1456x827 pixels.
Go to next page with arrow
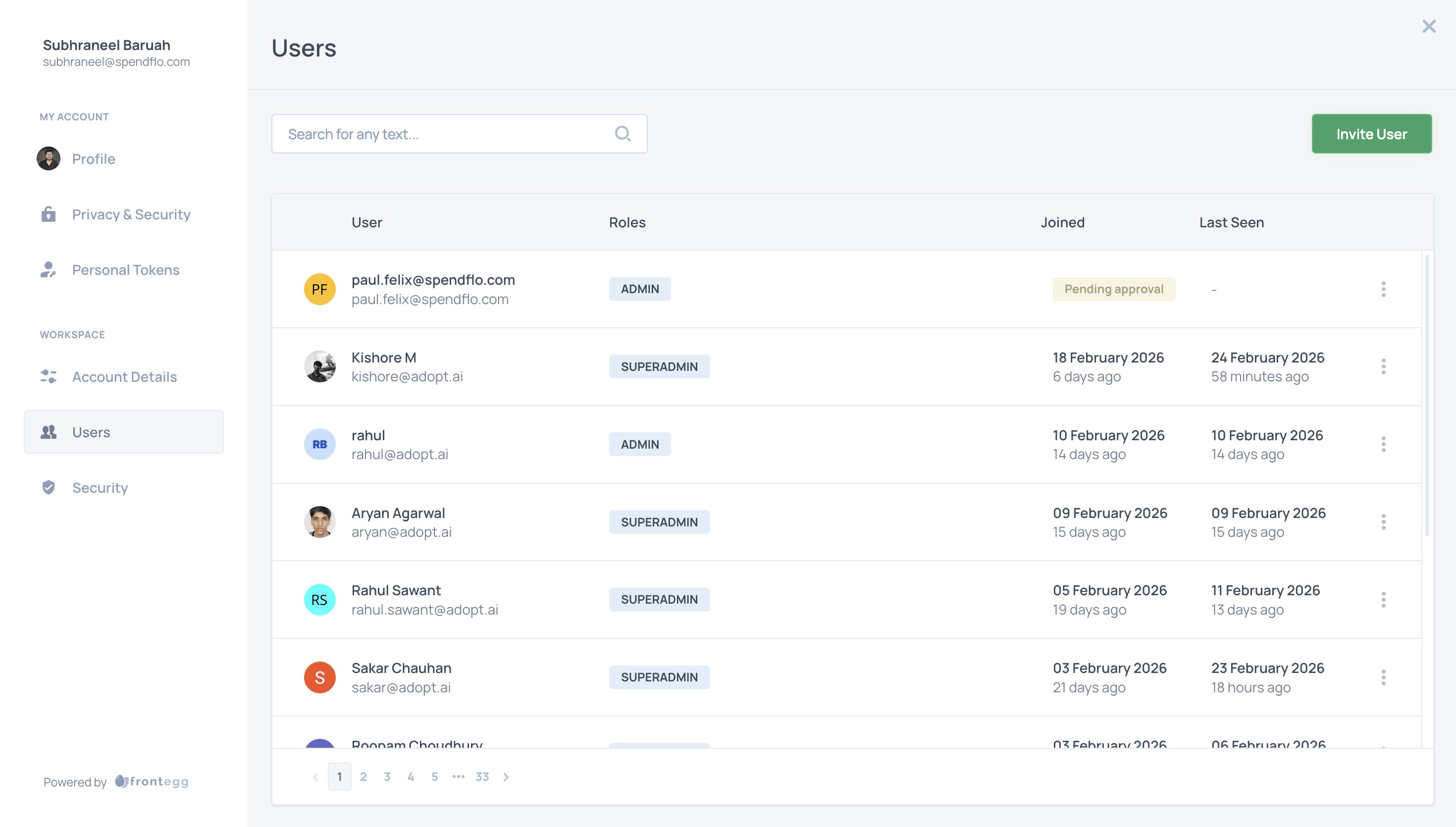point(506,776)
